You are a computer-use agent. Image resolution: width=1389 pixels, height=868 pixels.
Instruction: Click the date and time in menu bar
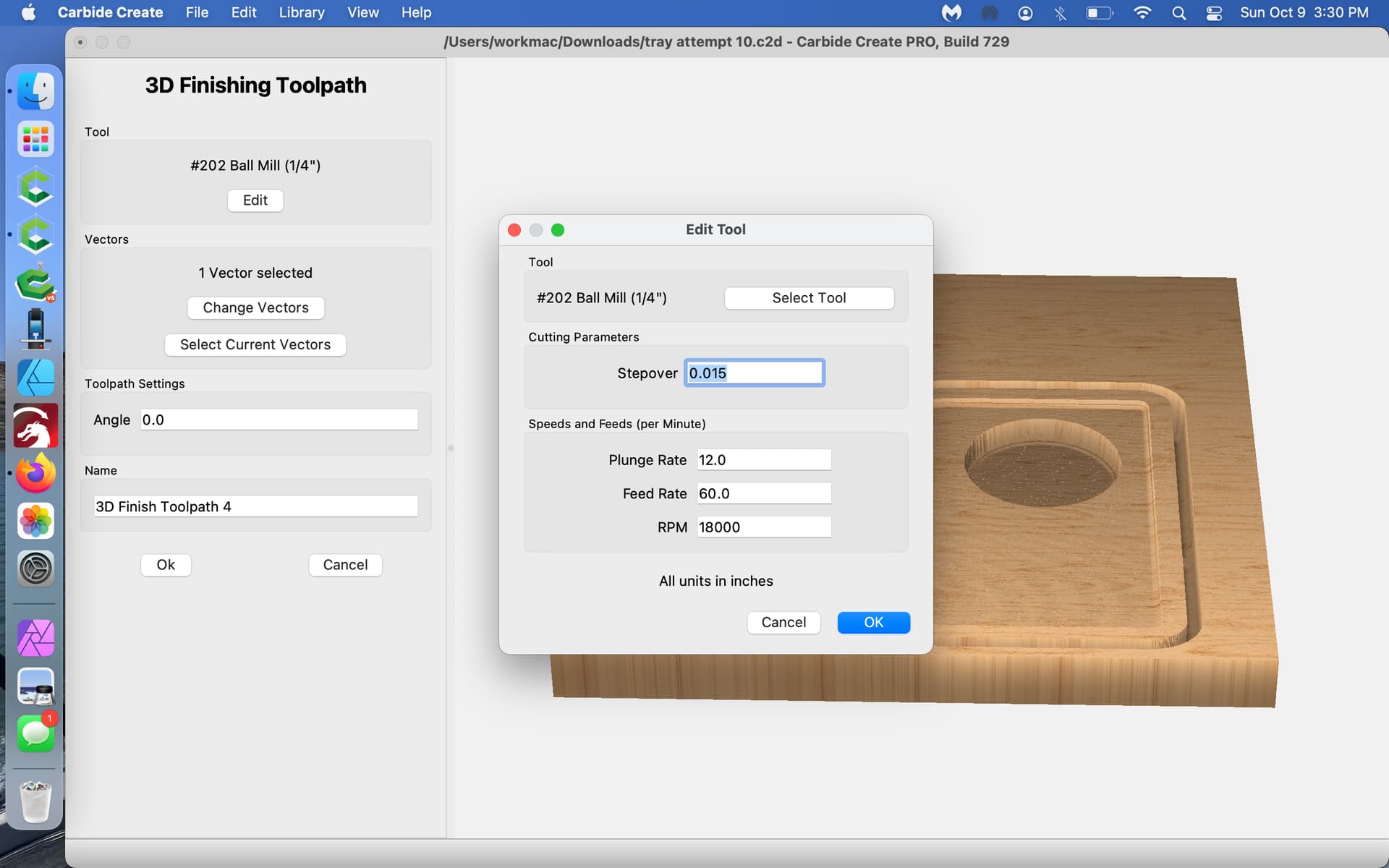pos(1304,12)
